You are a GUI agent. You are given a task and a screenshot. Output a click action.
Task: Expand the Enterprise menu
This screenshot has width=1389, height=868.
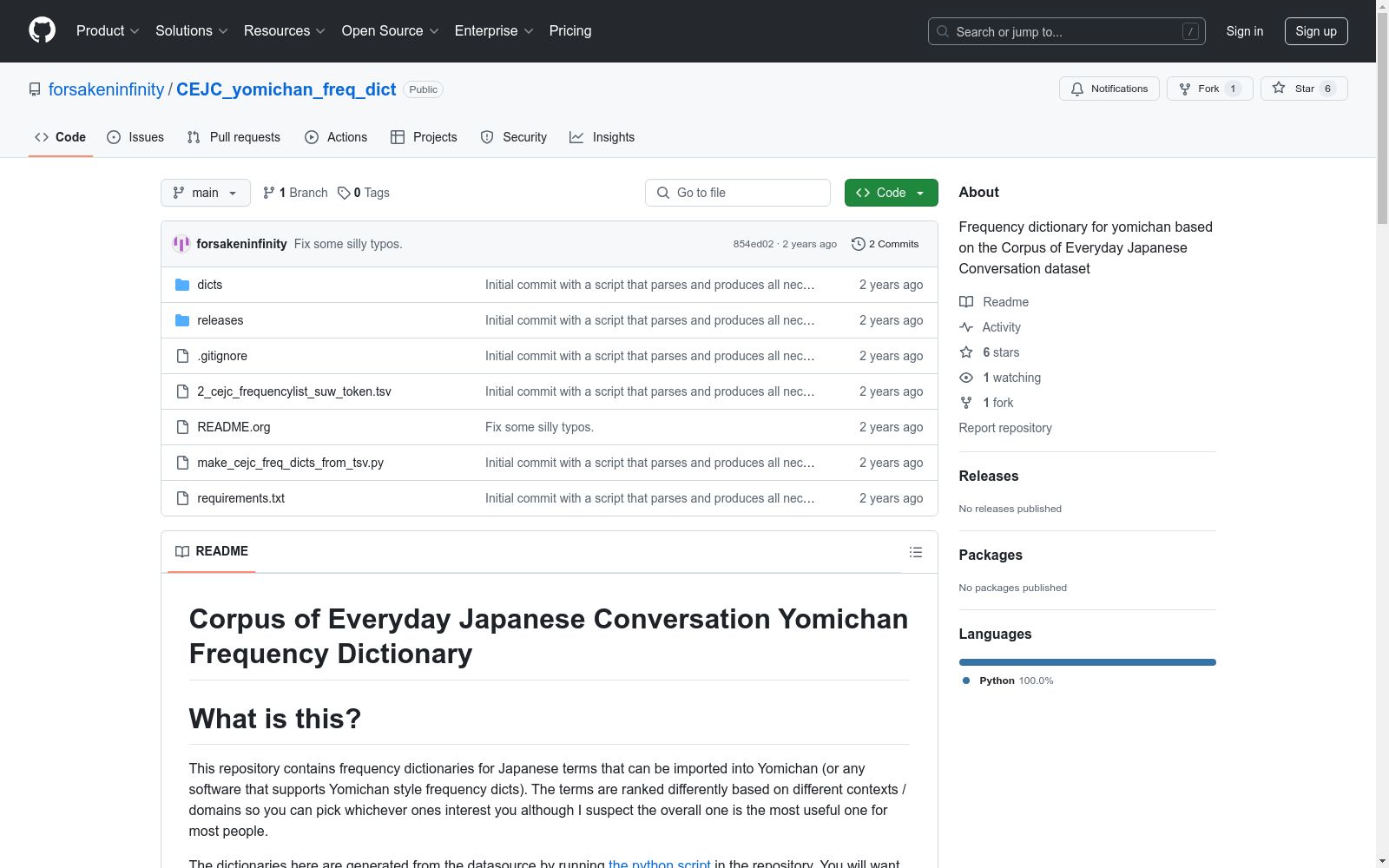[494, 31]
